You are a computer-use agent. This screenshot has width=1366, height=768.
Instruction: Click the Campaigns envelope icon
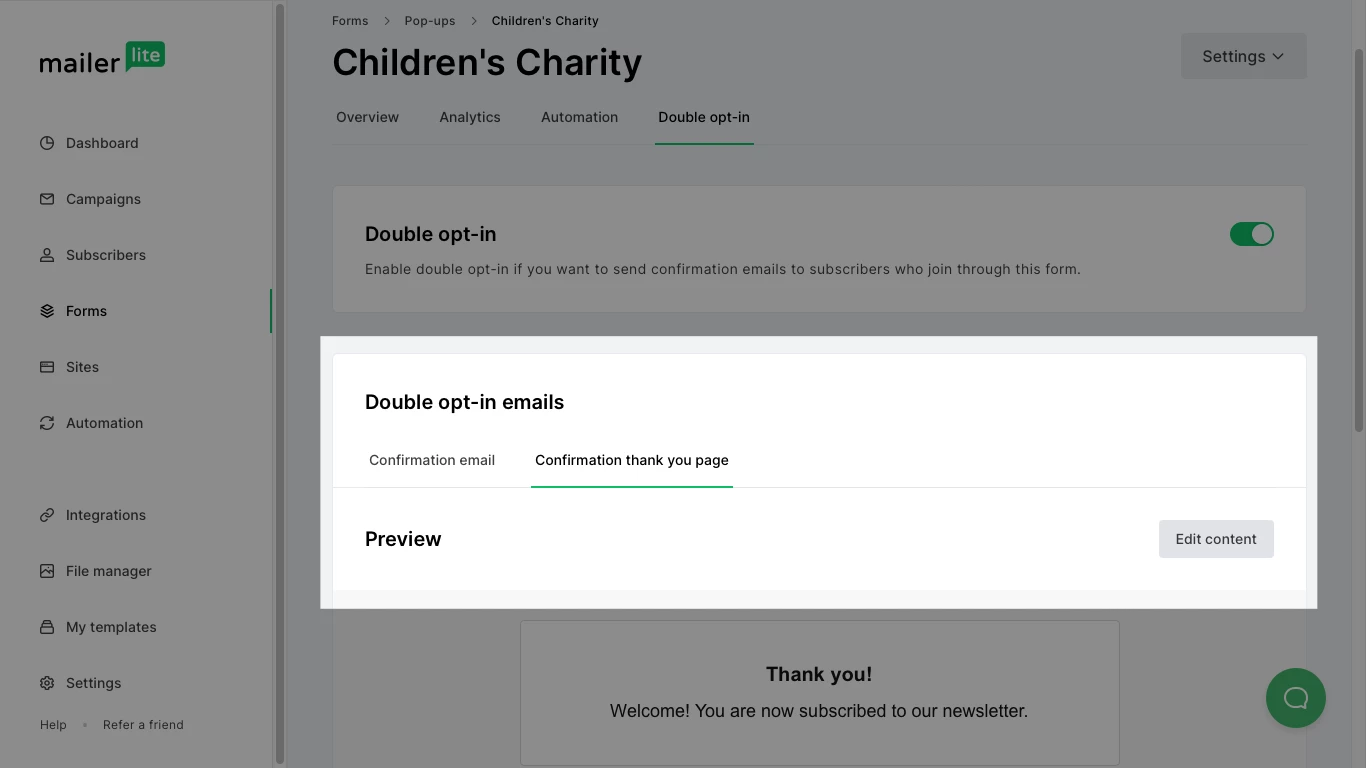tap(47, 199)
